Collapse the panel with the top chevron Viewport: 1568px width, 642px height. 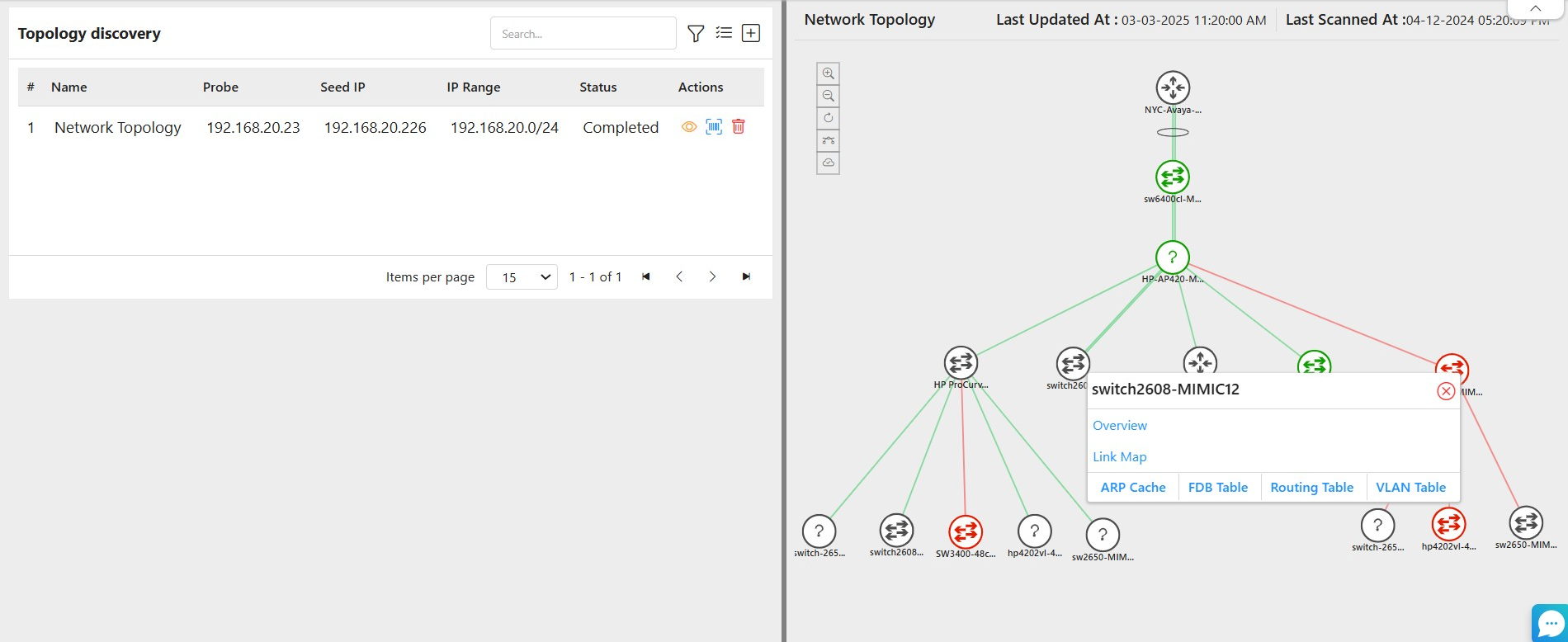(1535, 8)
